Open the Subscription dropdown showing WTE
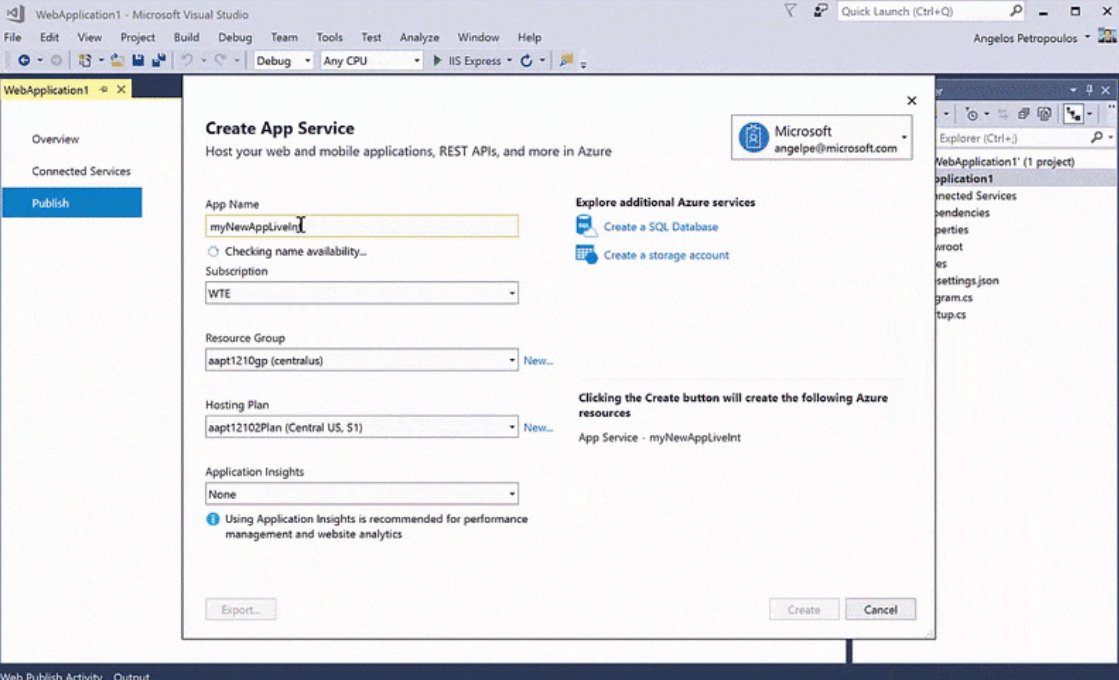Image resolution: width=1119 pixels, height=680 pixels. click(x=361, y=293)
